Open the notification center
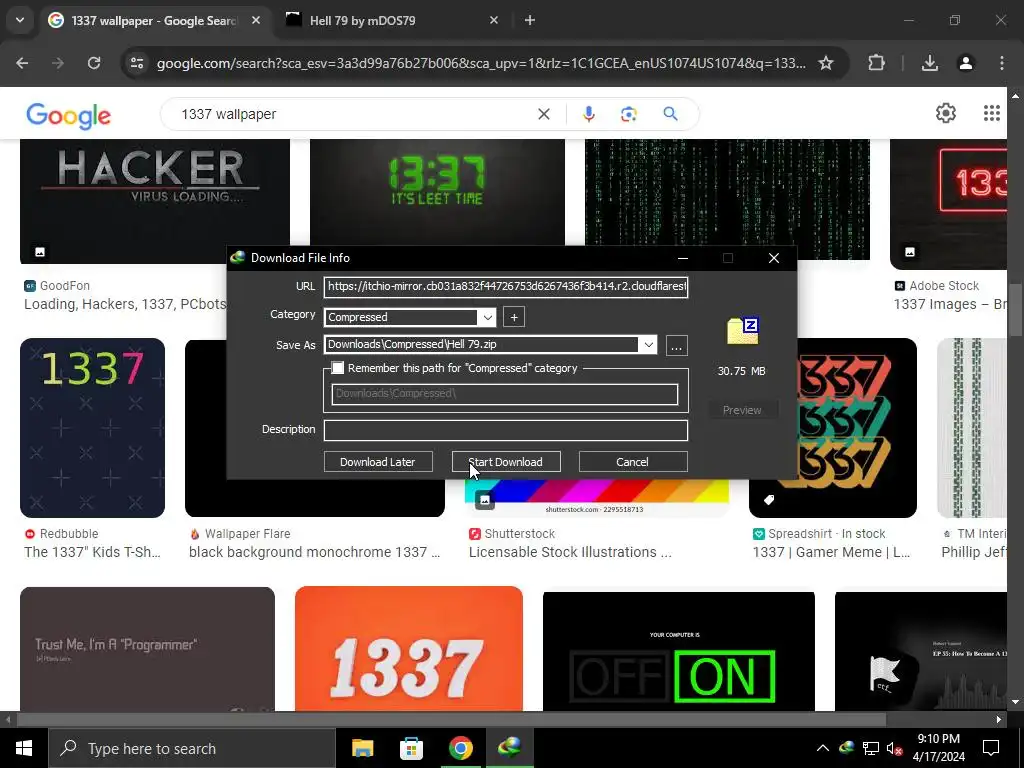This screenshot has width=1024, height=768. [x=991, y=748]
